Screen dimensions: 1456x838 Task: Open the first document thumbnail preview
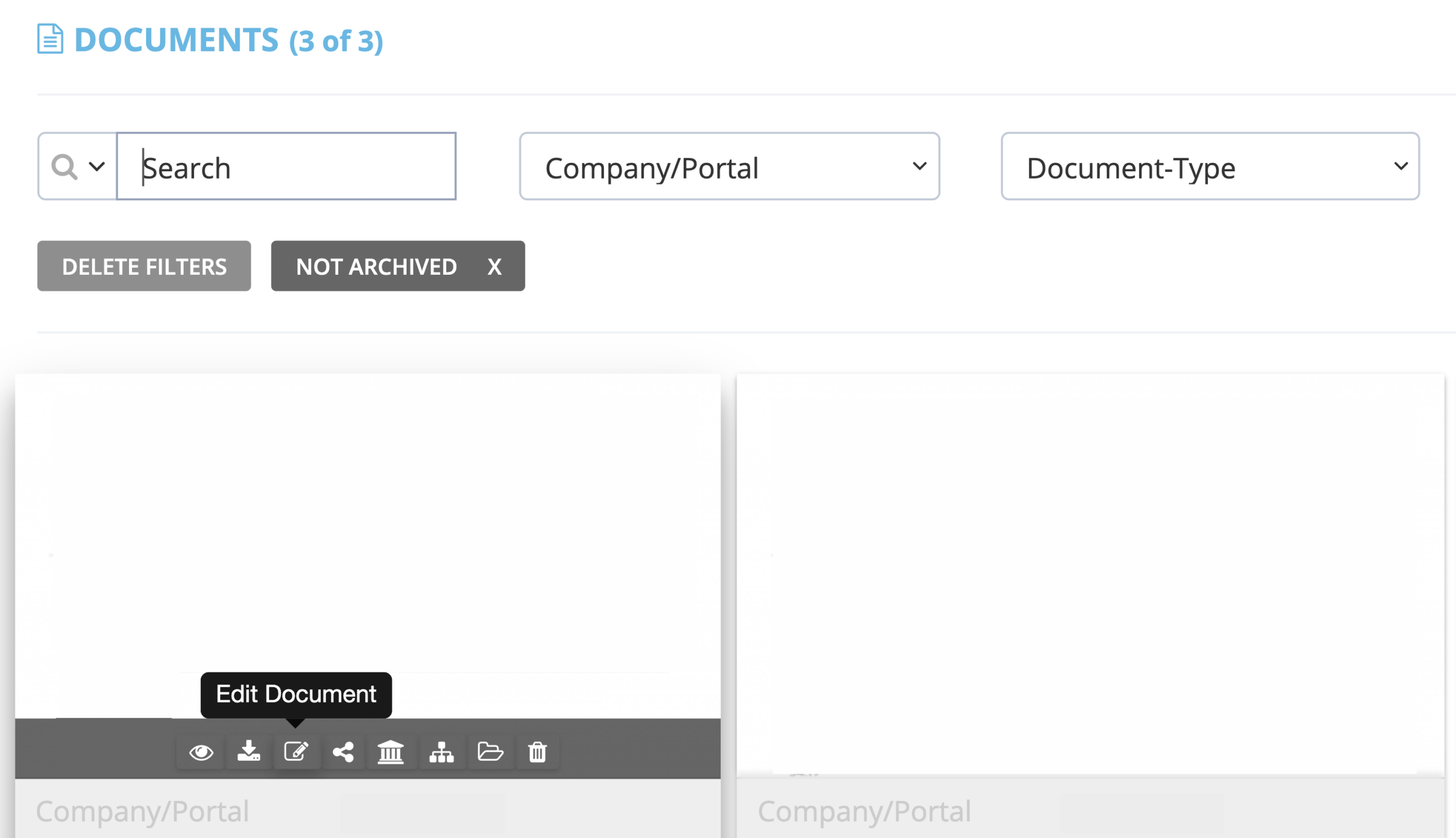(367, 546)
